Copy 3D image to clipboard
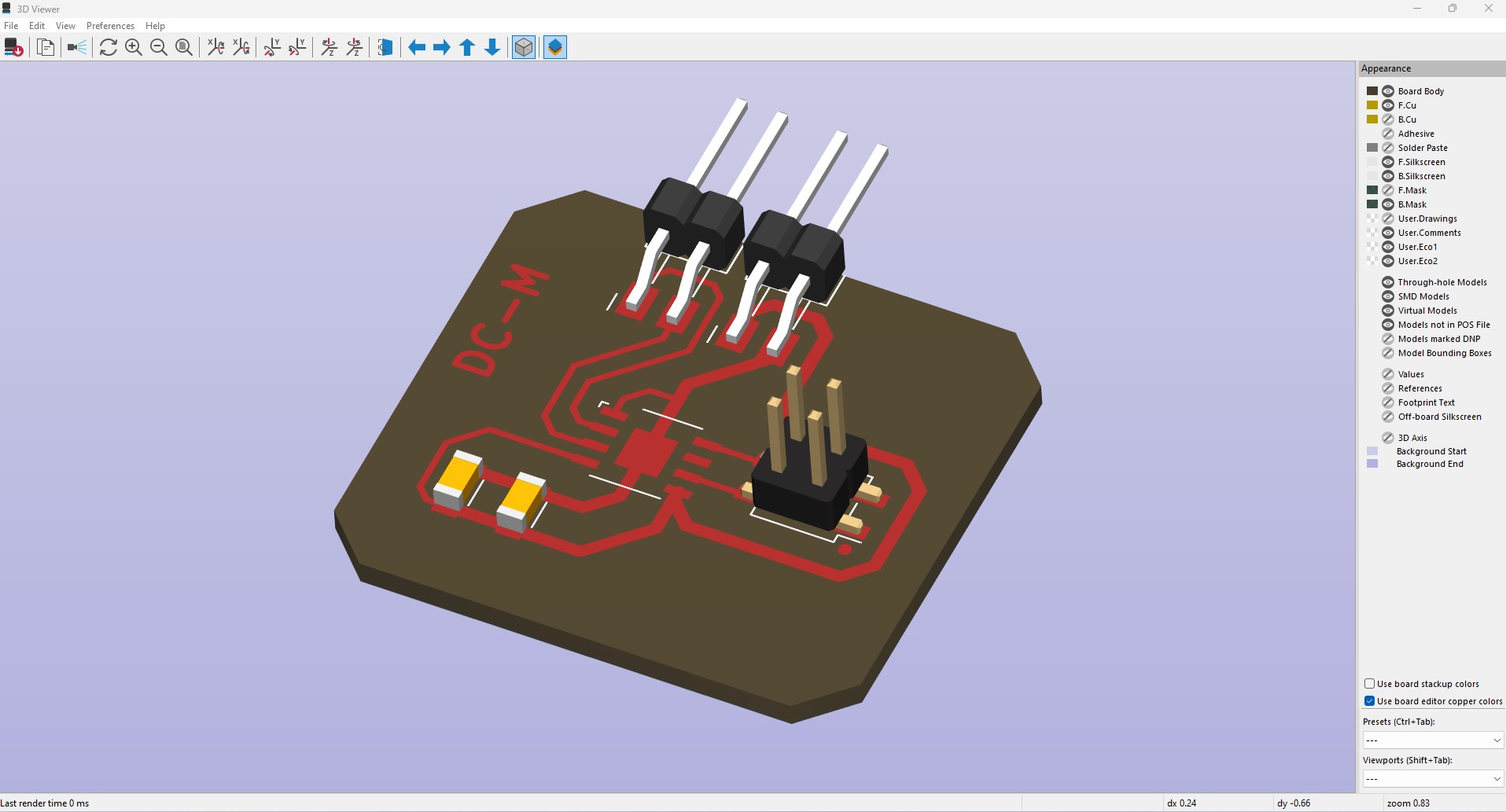The height and width of the screenshot is (812, 1506). click(x=46, y=47)
